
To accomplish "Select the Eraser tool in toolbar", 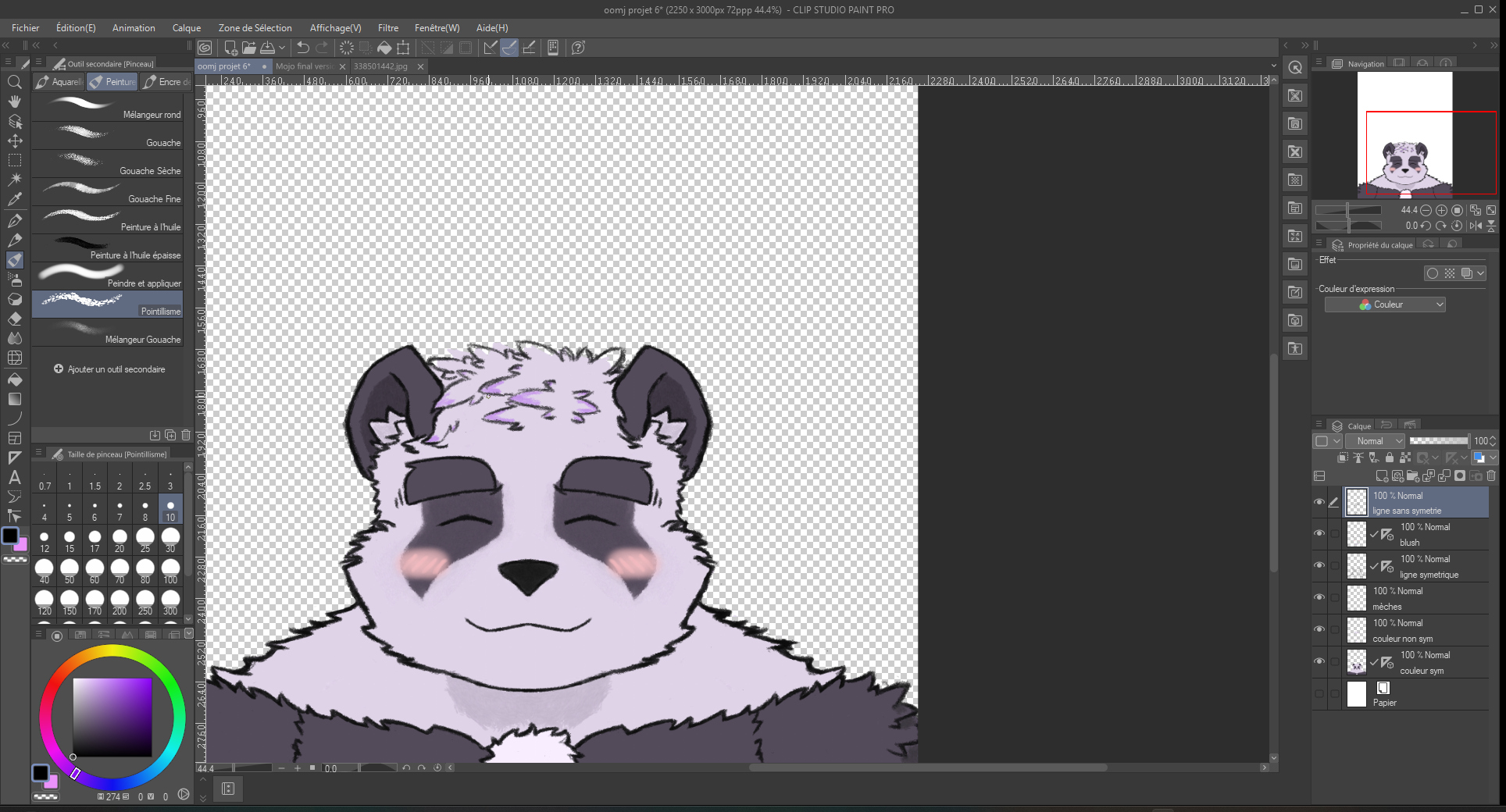I will [x=14, y=319].
